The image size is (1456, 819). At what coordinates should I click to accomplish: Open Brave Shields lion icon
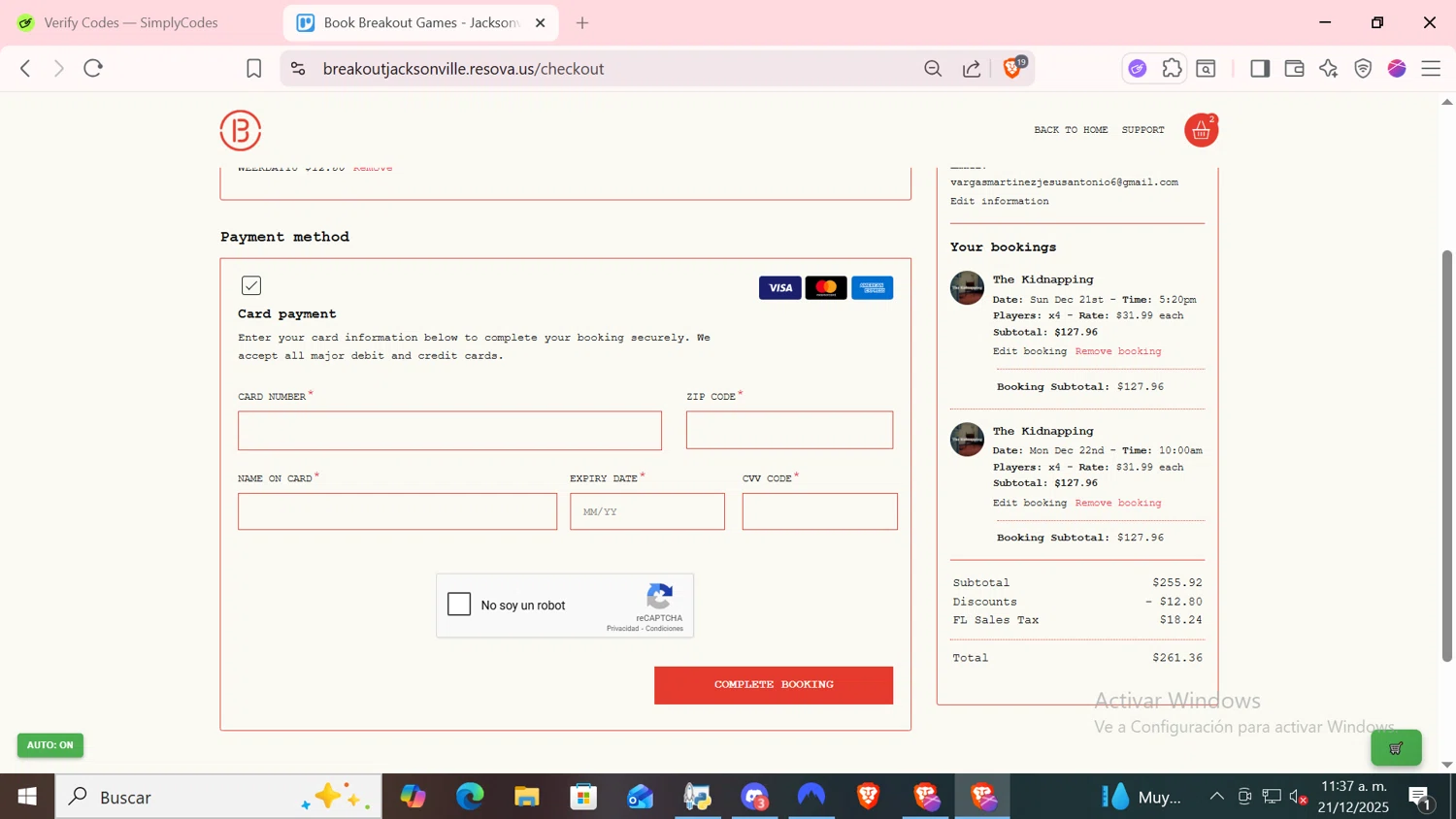(x=1012, y=68)
